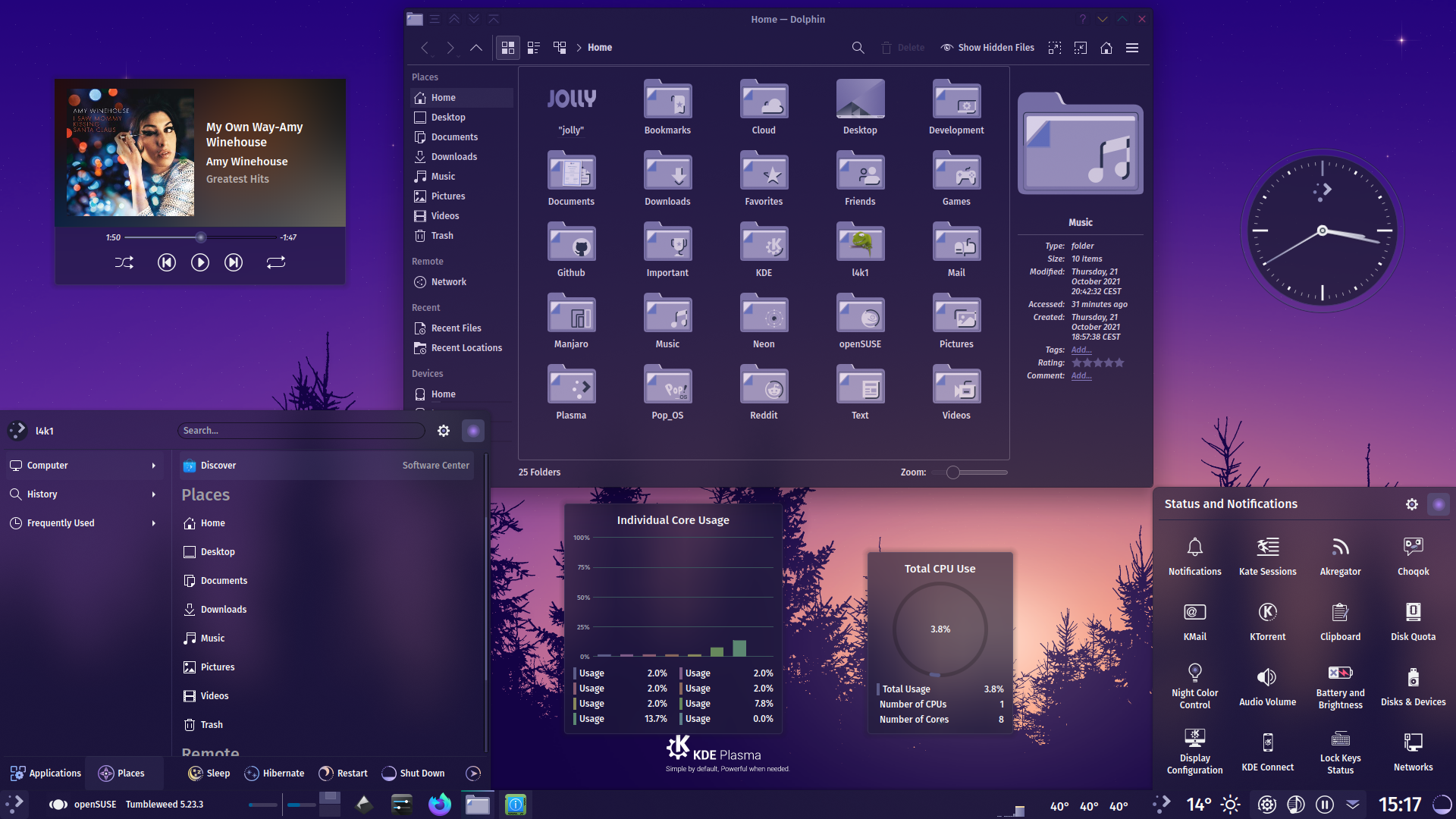Select the Bookmarks folder
1456x819 pixels.
[x=667, y=108]
